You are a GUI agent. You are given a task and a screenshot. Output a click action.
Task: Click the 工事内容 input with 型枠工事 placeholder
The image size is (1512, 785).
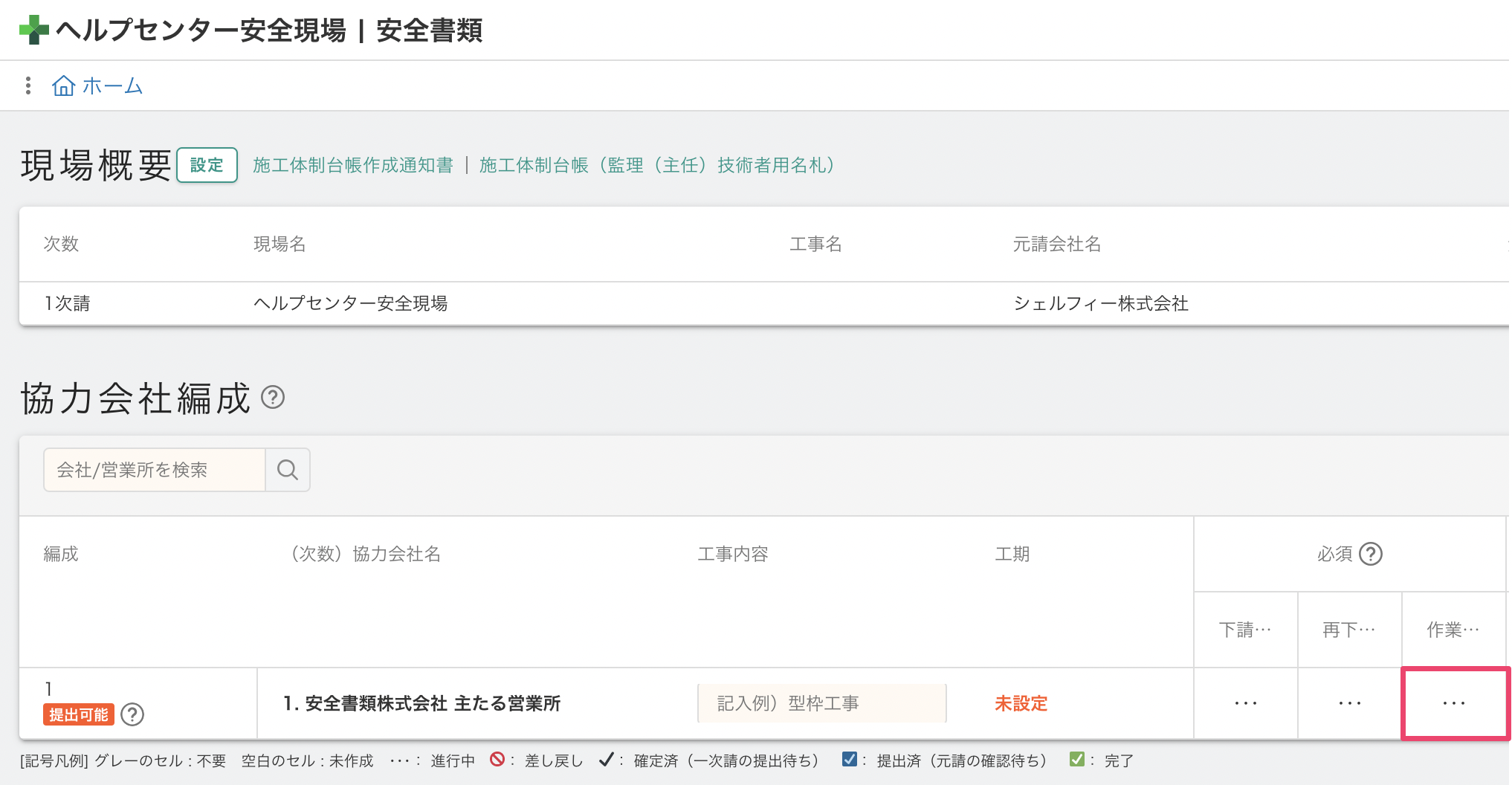tap(821, 703)
